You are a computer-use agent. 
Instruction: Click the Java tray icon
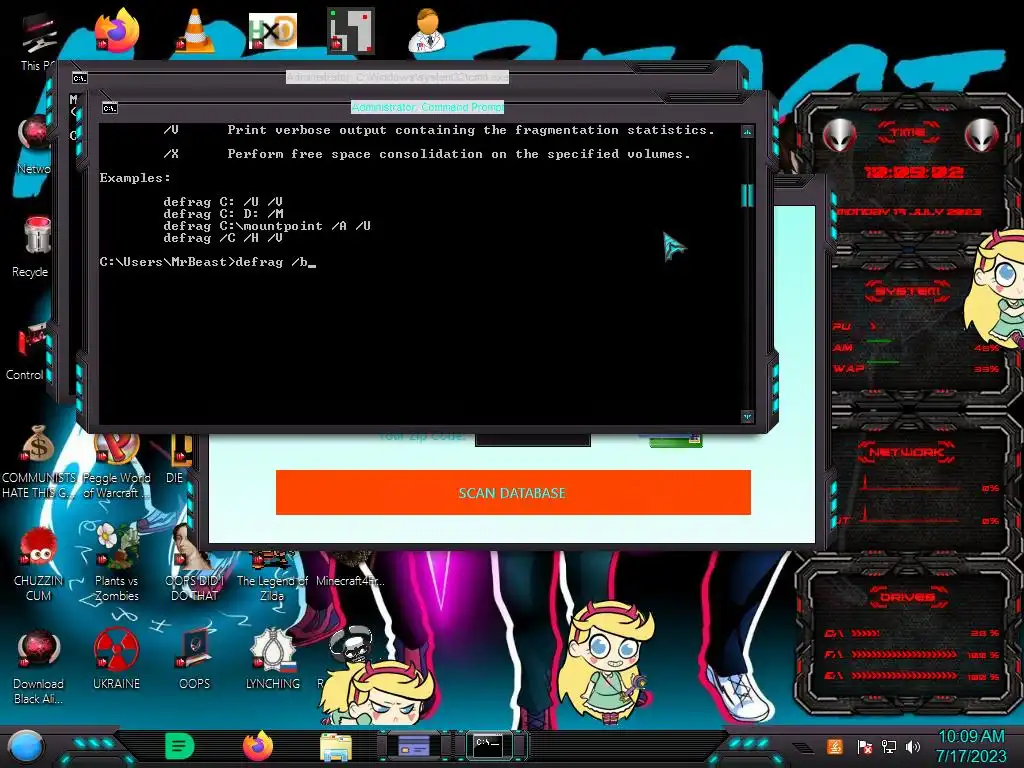click(835, 746)
